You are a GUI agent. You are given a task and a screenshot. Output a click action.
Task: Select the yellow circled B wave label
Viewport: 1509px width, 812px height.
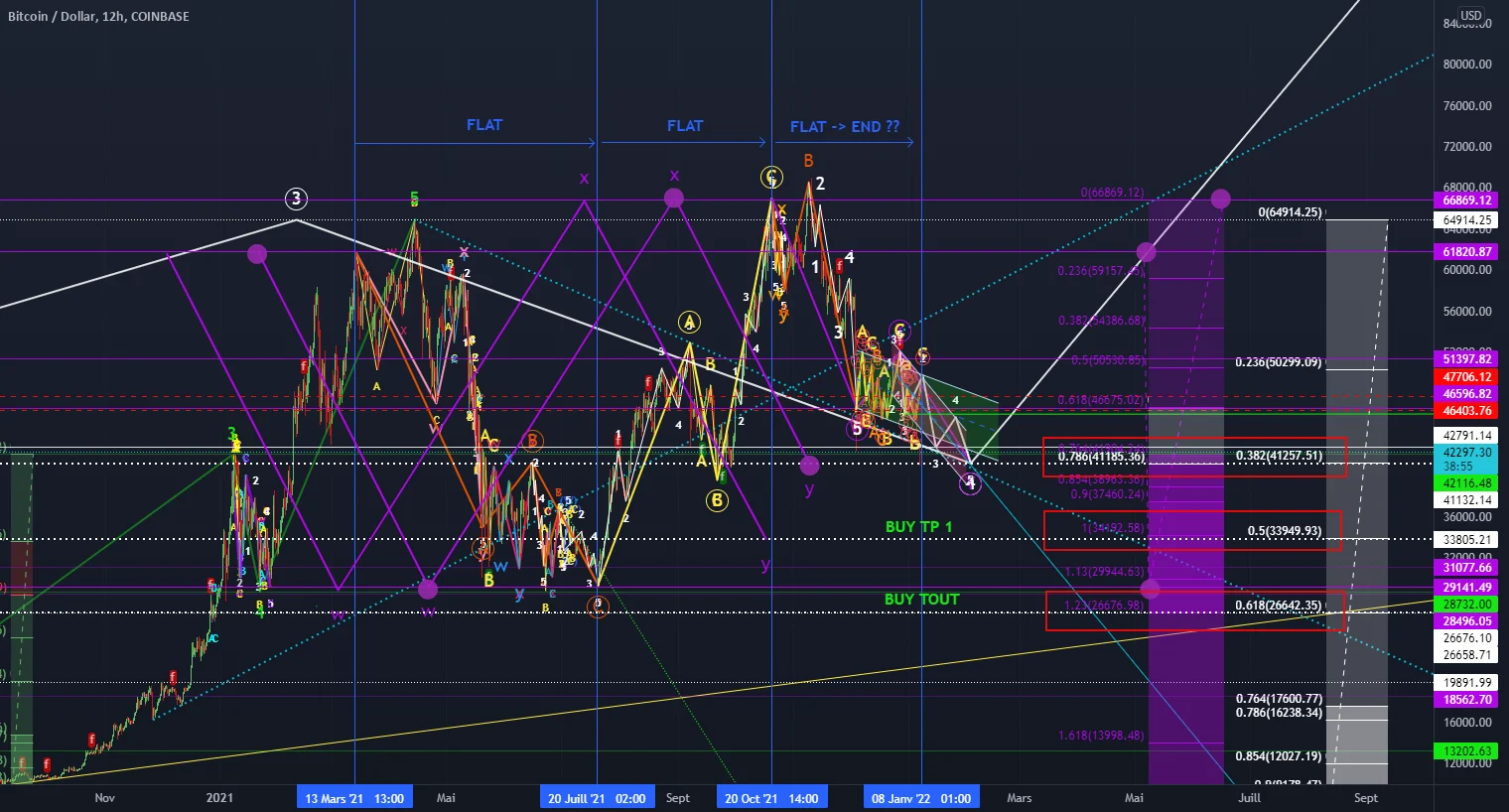(717, 501)
